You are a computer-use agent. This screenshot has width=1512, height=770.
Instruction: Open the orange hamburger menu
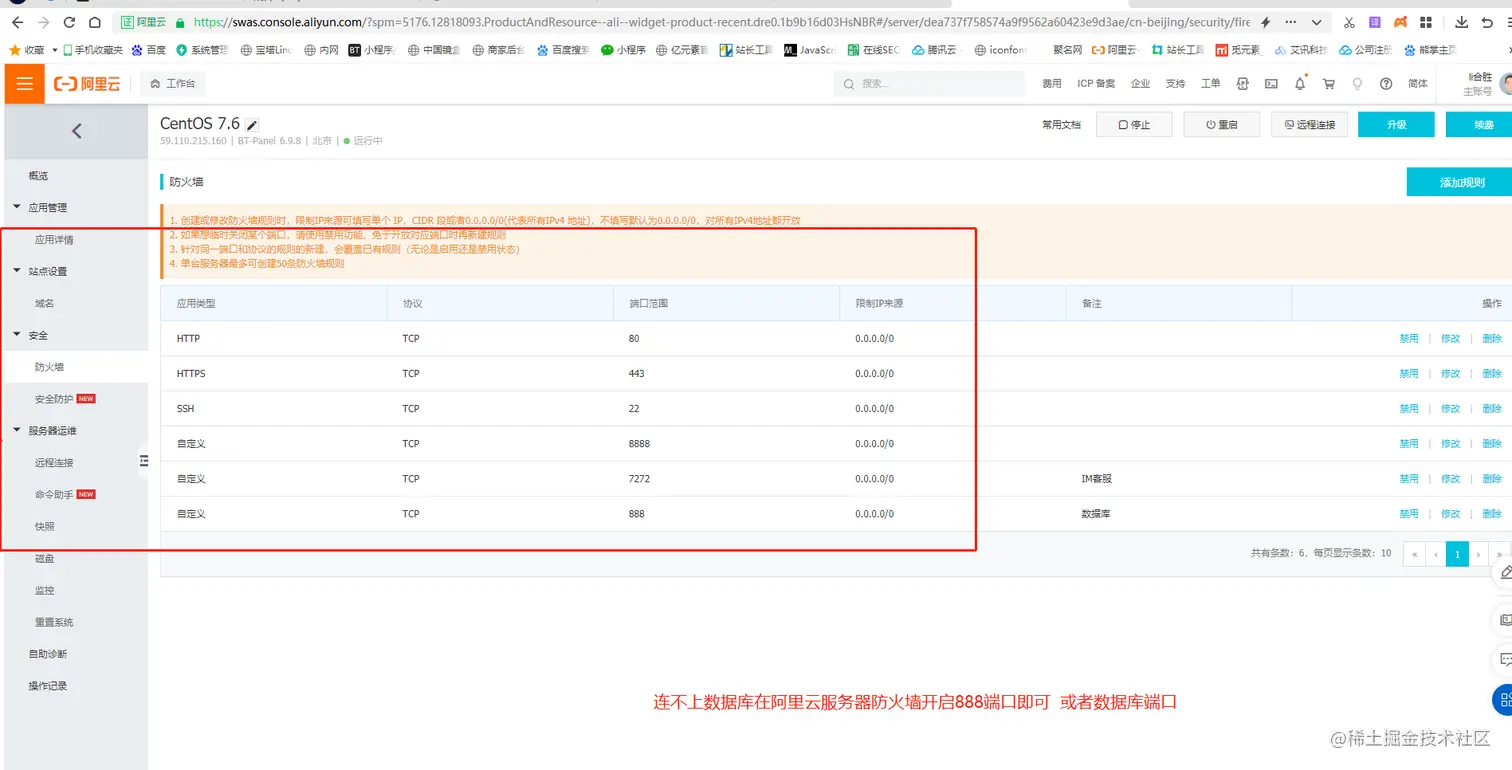tap(24, 84)
